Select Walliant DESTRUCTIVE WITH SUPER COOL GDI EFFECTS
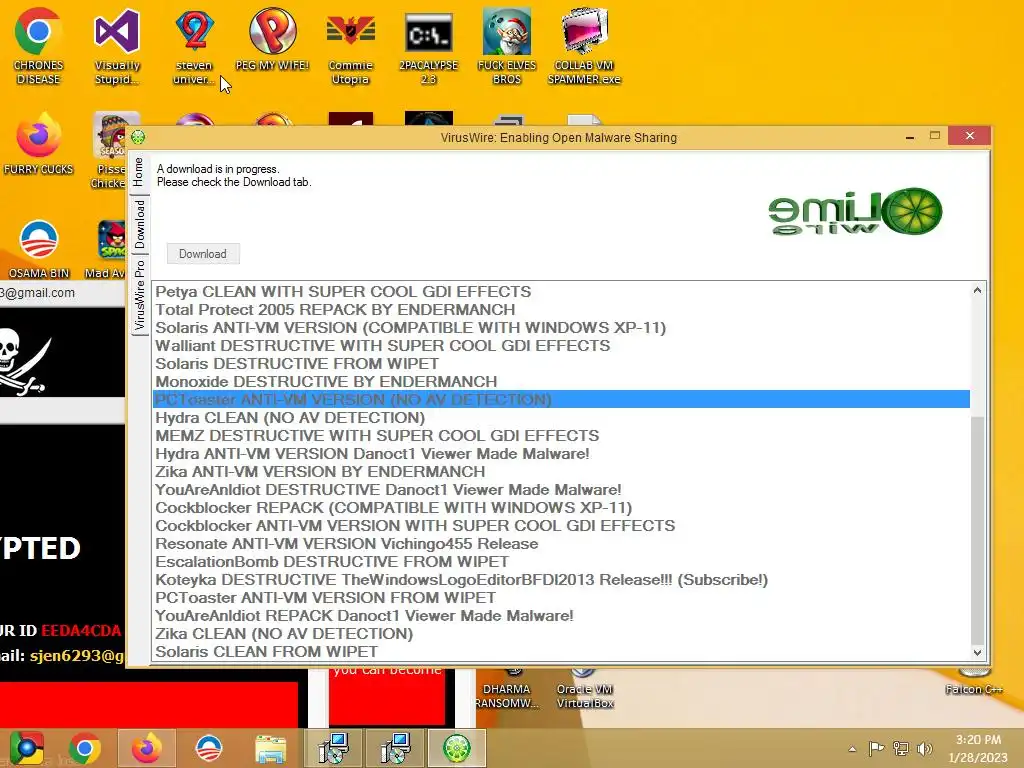The width and height of the screenshot is (1024, 768). [561, 345]
